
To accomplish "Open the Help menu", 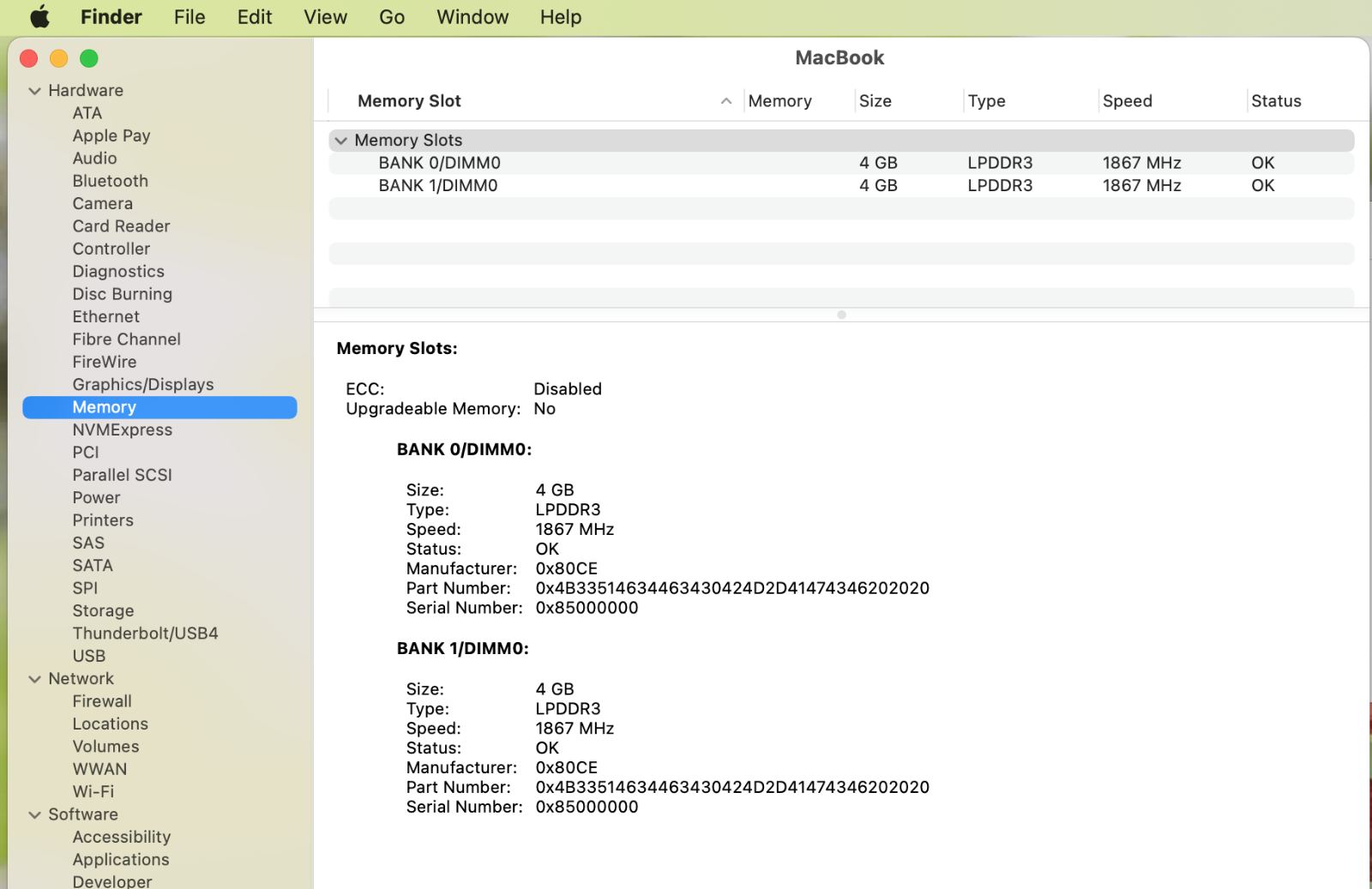I will (x=561, y=17).
